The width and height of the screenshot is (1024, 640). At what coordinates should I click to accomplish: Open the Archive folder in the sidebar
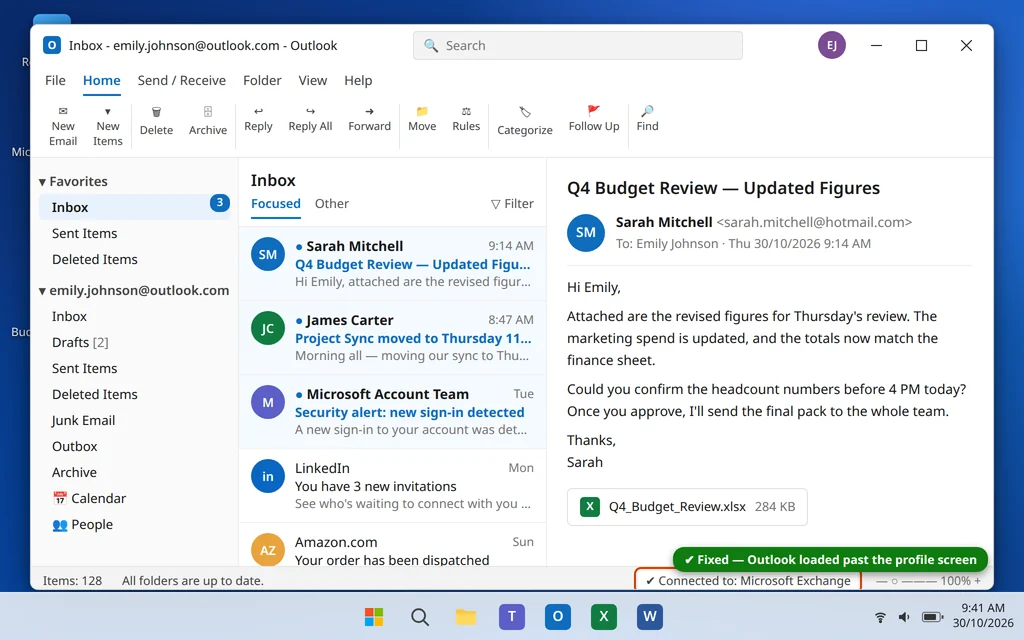pos(134,472)
